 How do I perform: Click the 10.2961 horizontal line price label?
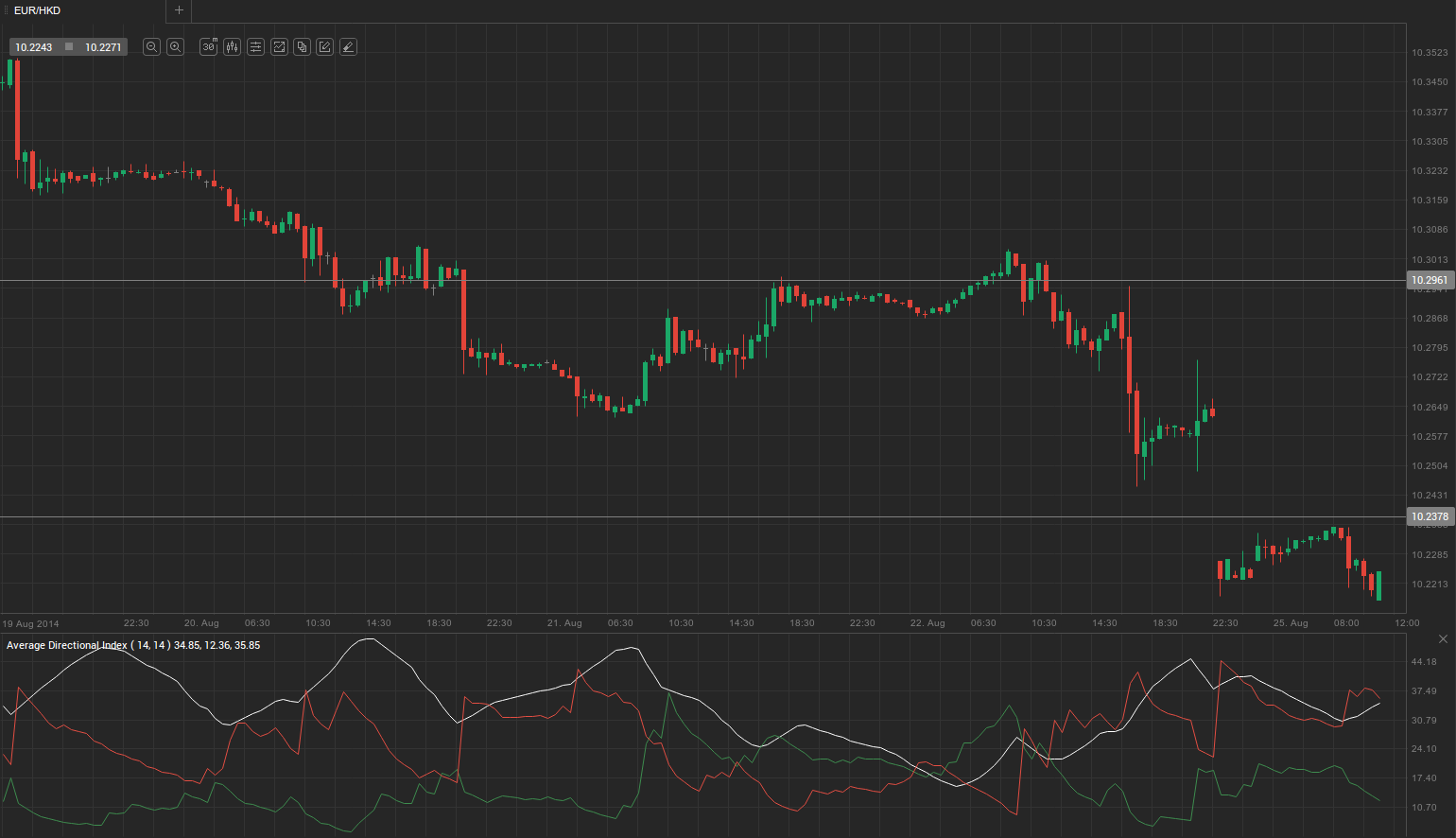click(1429, 280)
